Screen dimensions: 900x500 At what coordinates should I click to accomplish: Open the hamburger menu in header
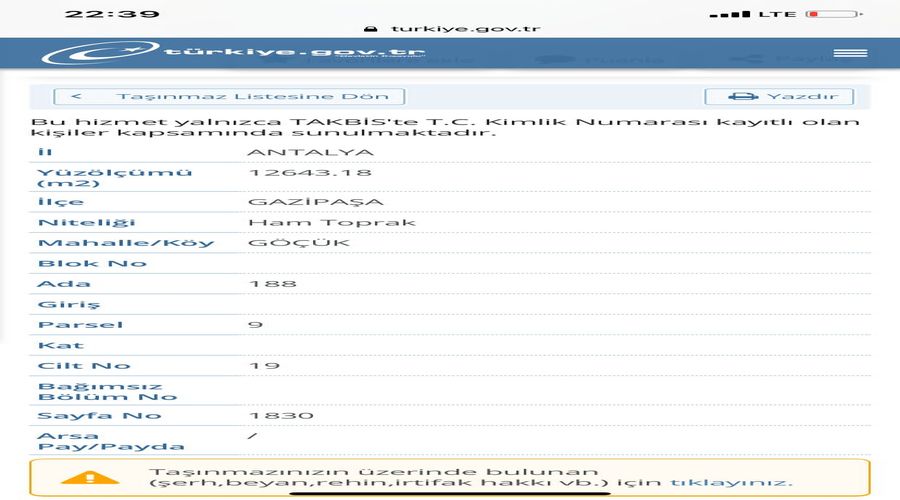coord(849,53)
